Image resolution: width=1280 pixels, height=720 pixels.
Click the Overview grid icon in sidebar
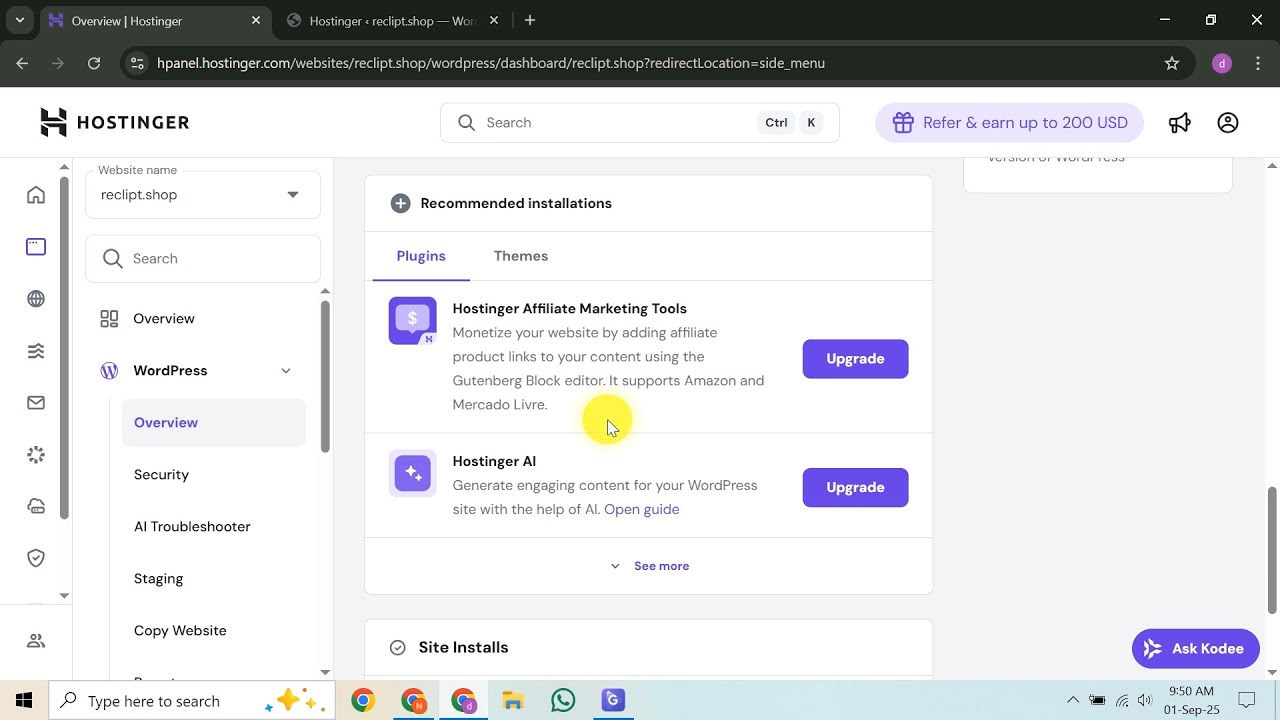[109, 318]
